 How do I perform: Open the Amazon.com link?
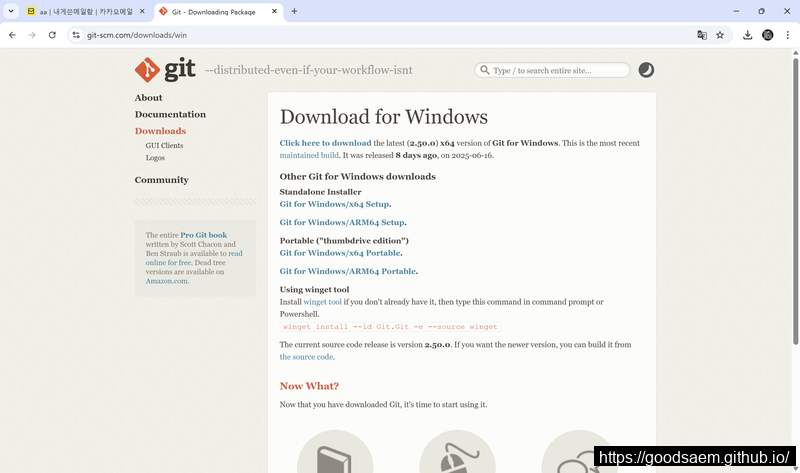coord(167,281)
